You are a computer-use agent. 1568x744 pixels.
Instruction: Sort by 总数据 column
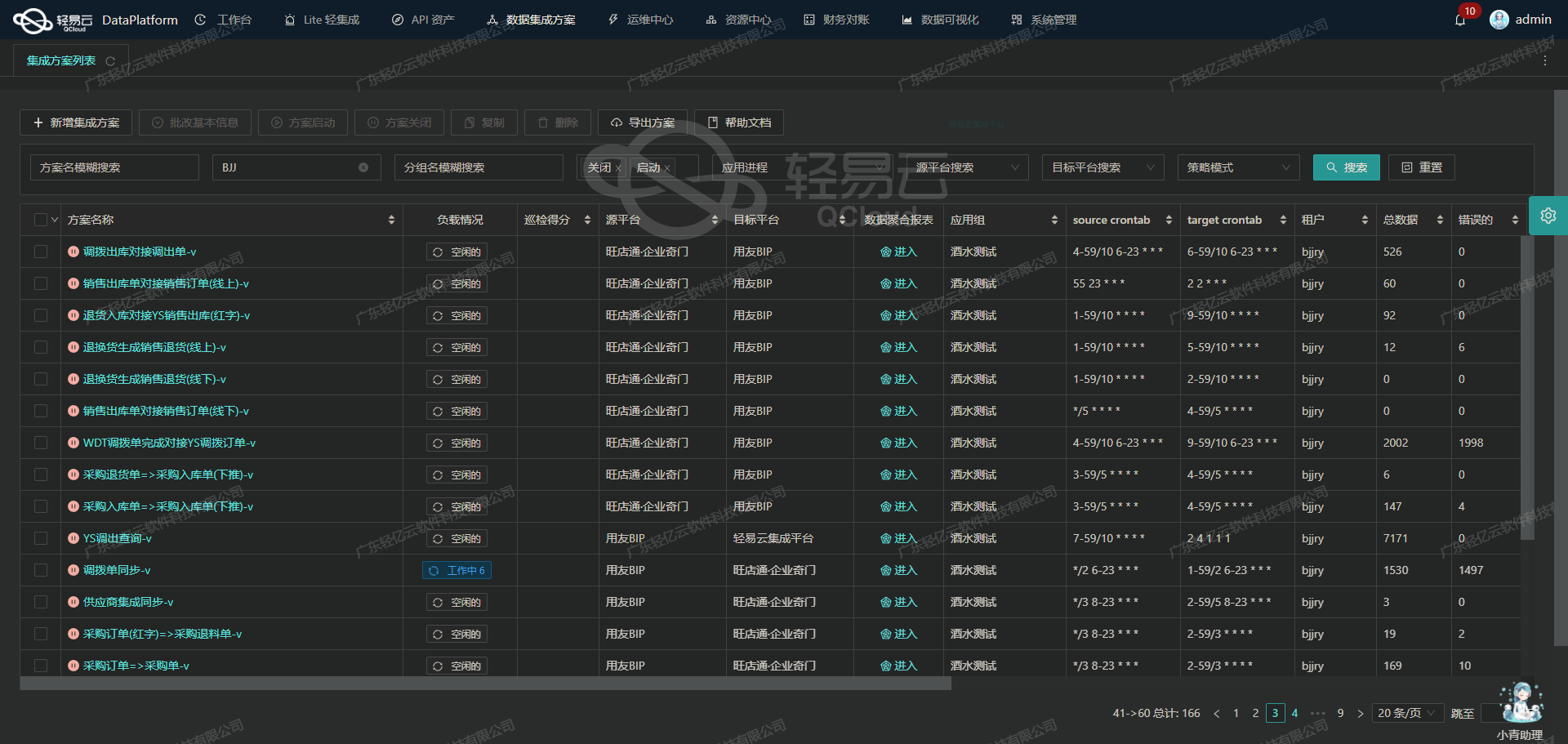tap(1440, 220)
